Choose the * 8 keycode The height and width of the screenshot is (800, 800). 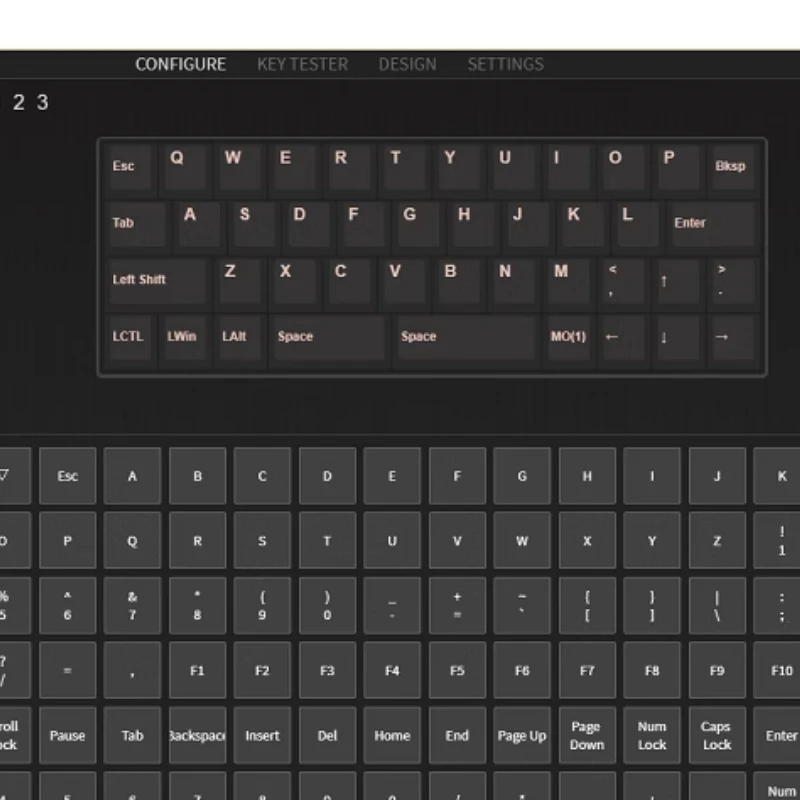pyautogui.click(x=197, y=606)
